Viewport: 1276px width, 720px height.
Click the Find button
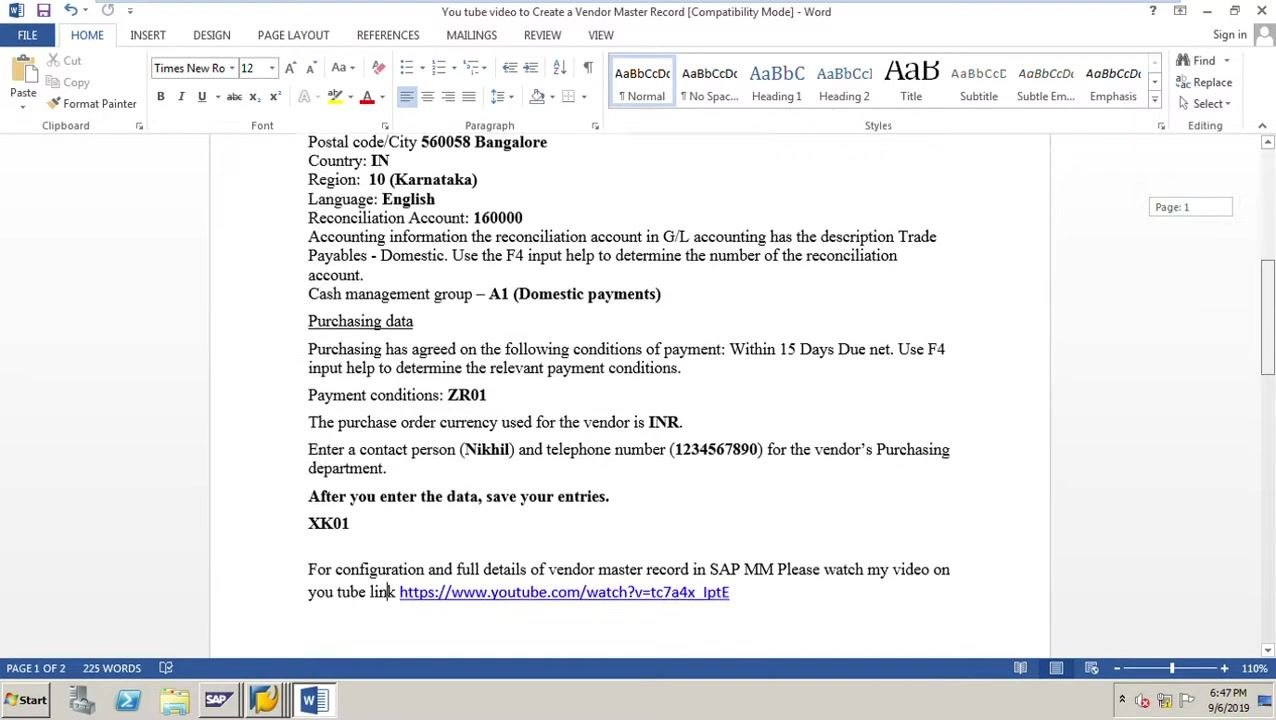pos(1196,61)
